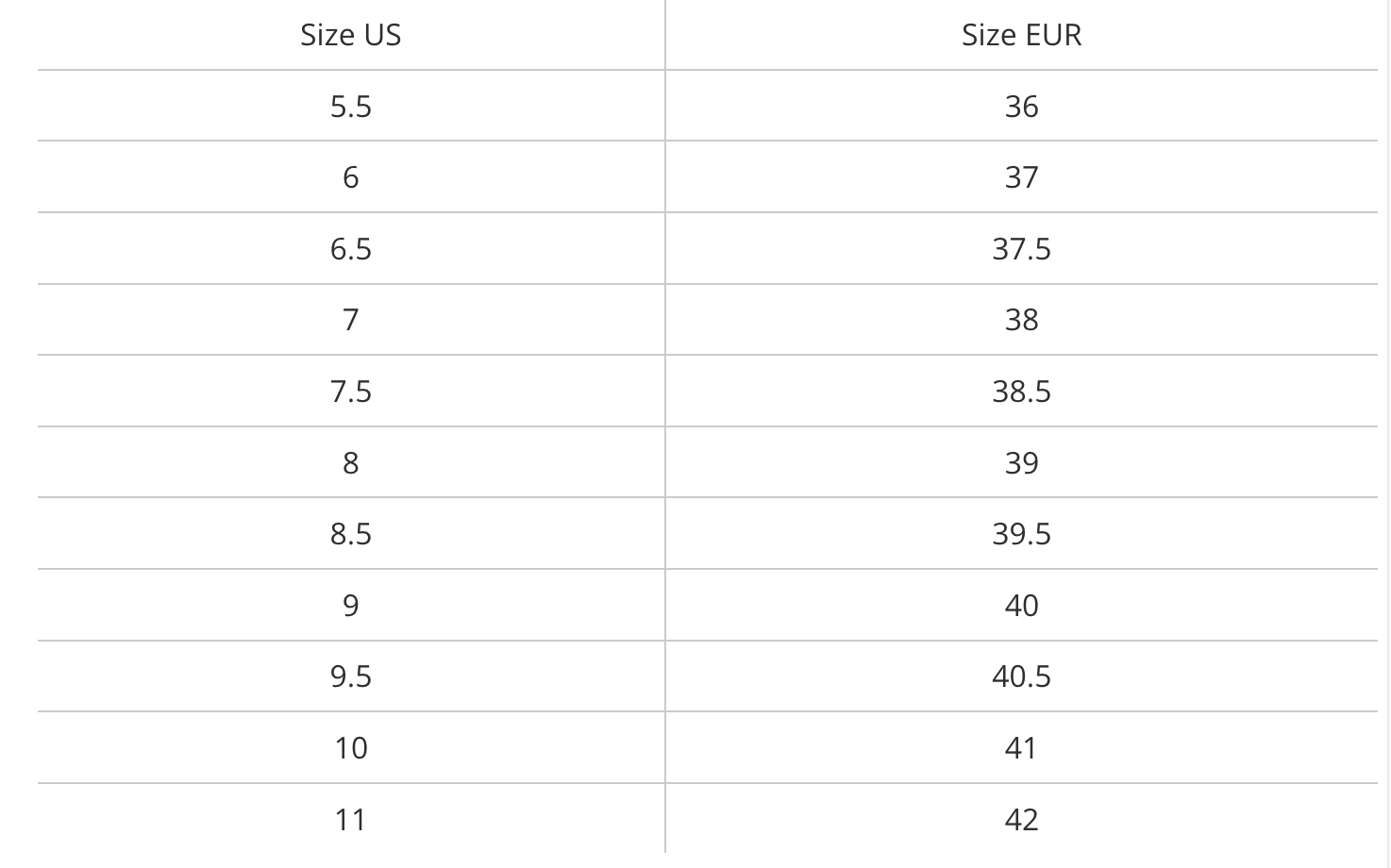Select EUR size 38.5 cell

click(1021, 392)
